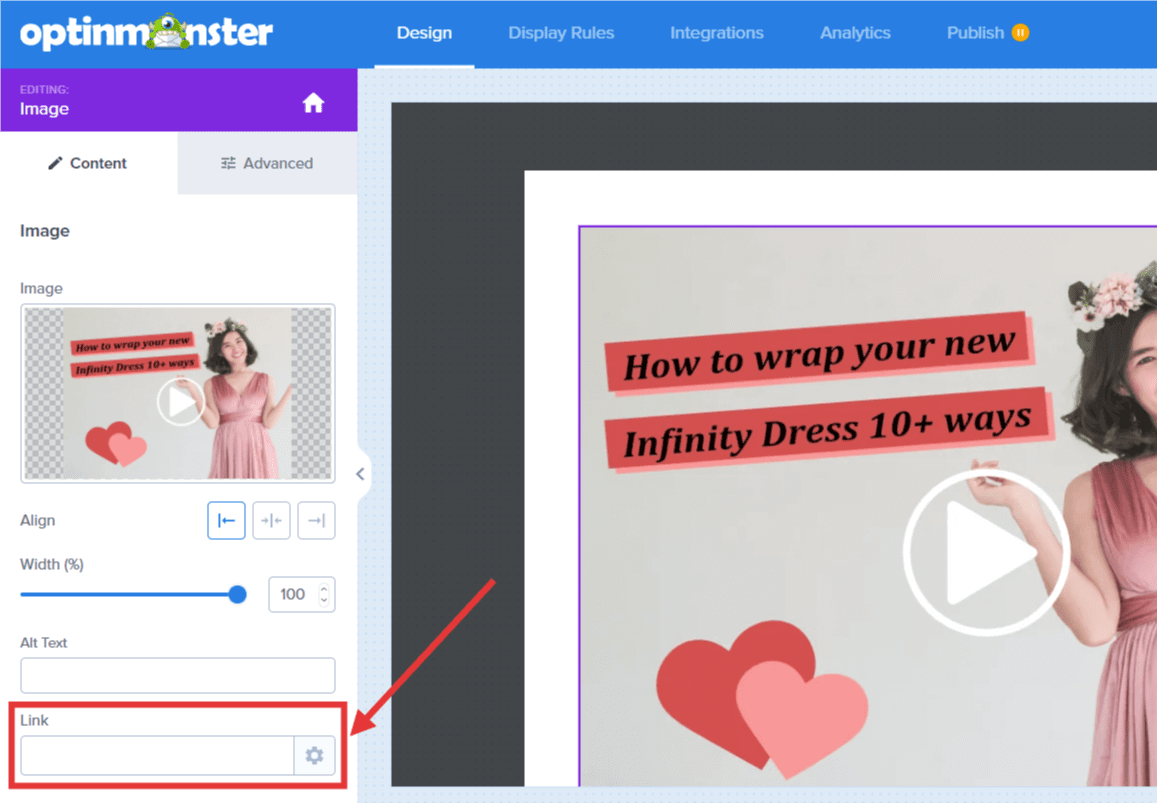This screenshot has width=1157, height=803.
Task: Click the Width percentage slider handle
Action: coord(237,594)
